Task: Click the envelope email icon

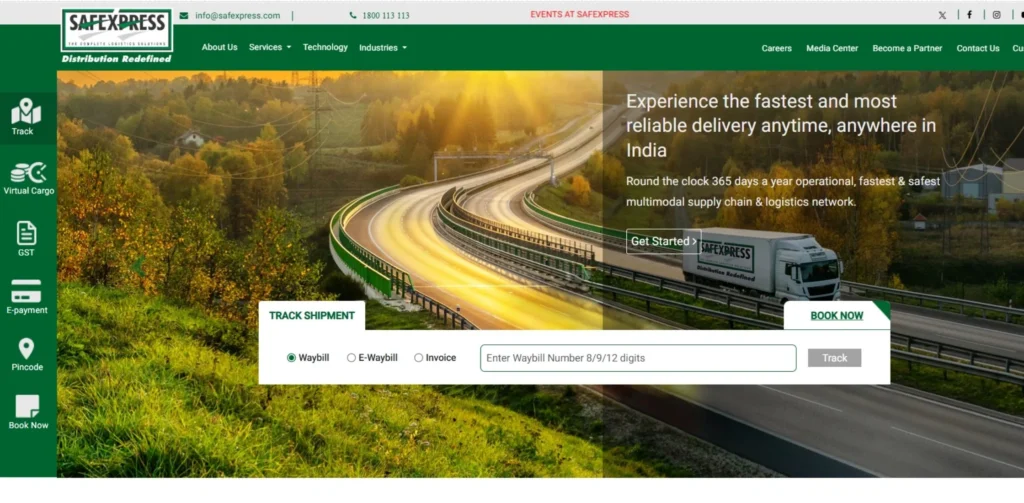Action: [184, 16]
